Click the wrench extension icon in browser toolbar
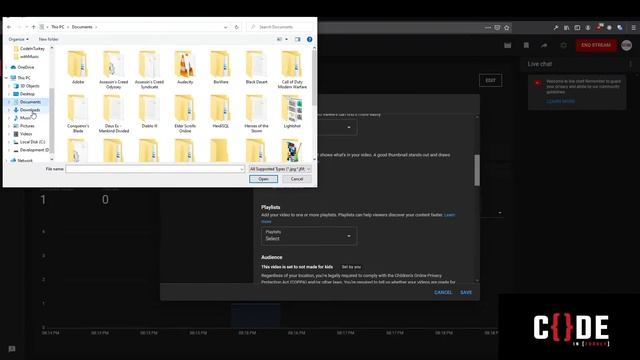This screenshot has height=360, width=640. coord(556,28)
